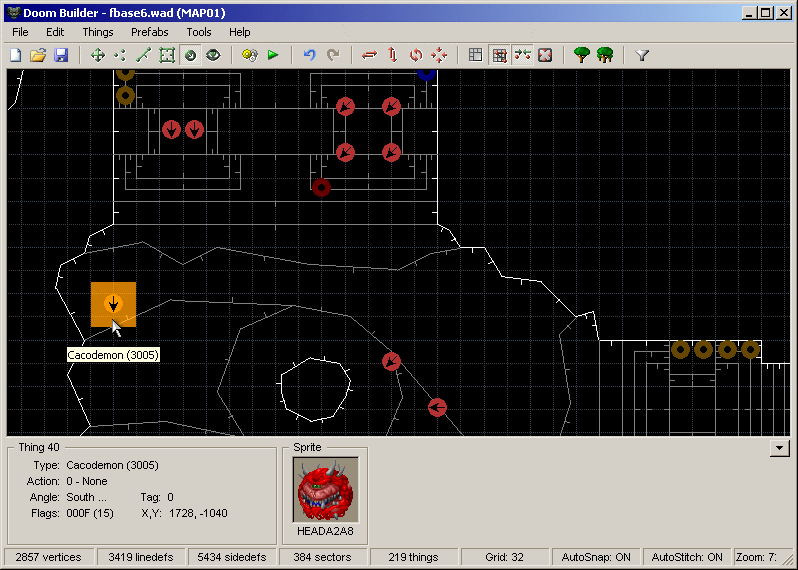Viewport: 798px width, 570px height.
Task: Switch to Move mode (four-arrow icon)
Action: (x=98, y=55)
